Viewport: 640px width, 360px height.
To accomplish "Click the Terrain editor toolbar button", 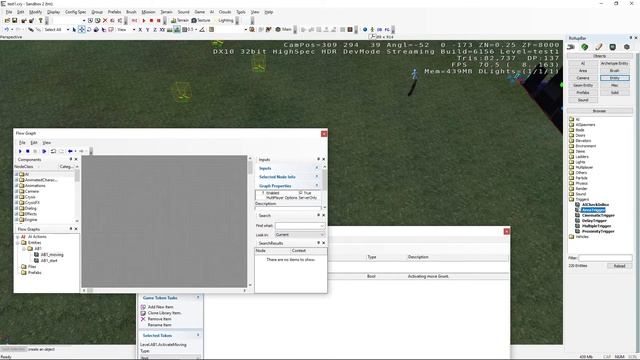I will tap(180, 20).
